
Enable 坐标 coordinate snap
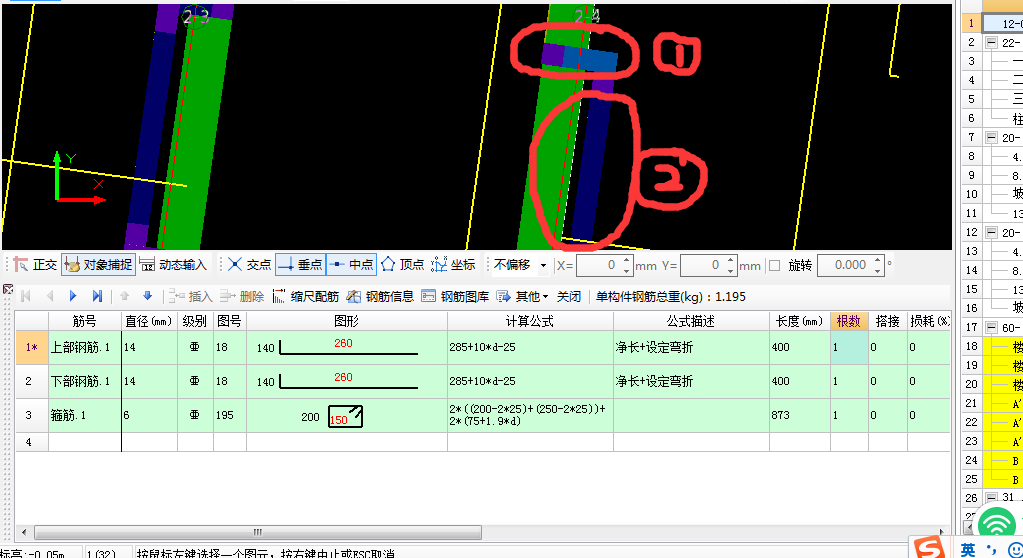coord(453,264)
